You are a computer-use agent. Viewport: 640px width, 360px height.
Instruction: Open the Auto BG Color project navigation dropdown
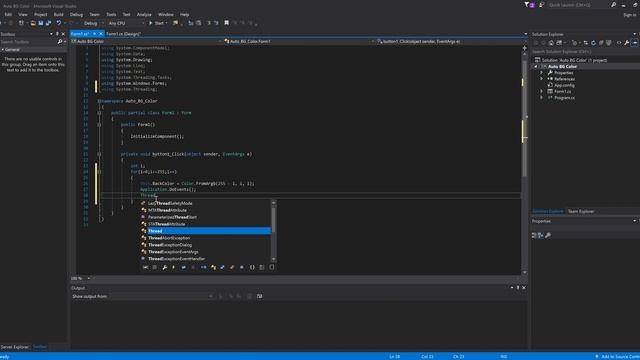[x=147, y=41]
